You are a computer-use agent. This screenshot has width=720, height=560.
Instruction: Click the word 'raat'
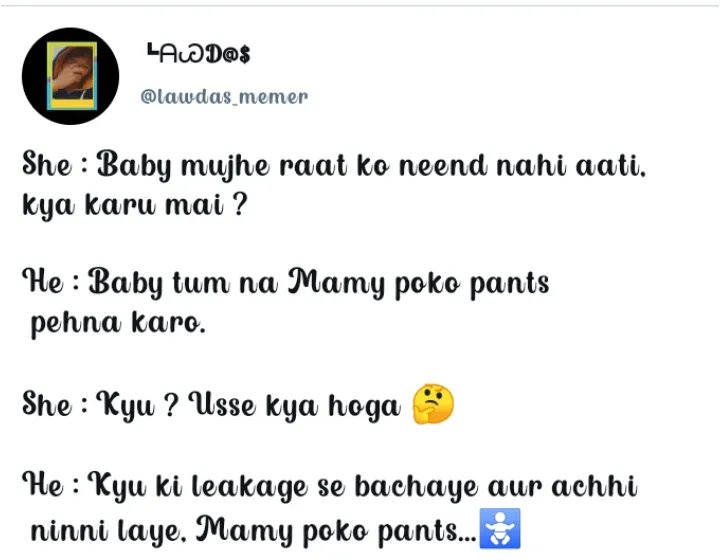pyautogui.click(x=313, y=166)
